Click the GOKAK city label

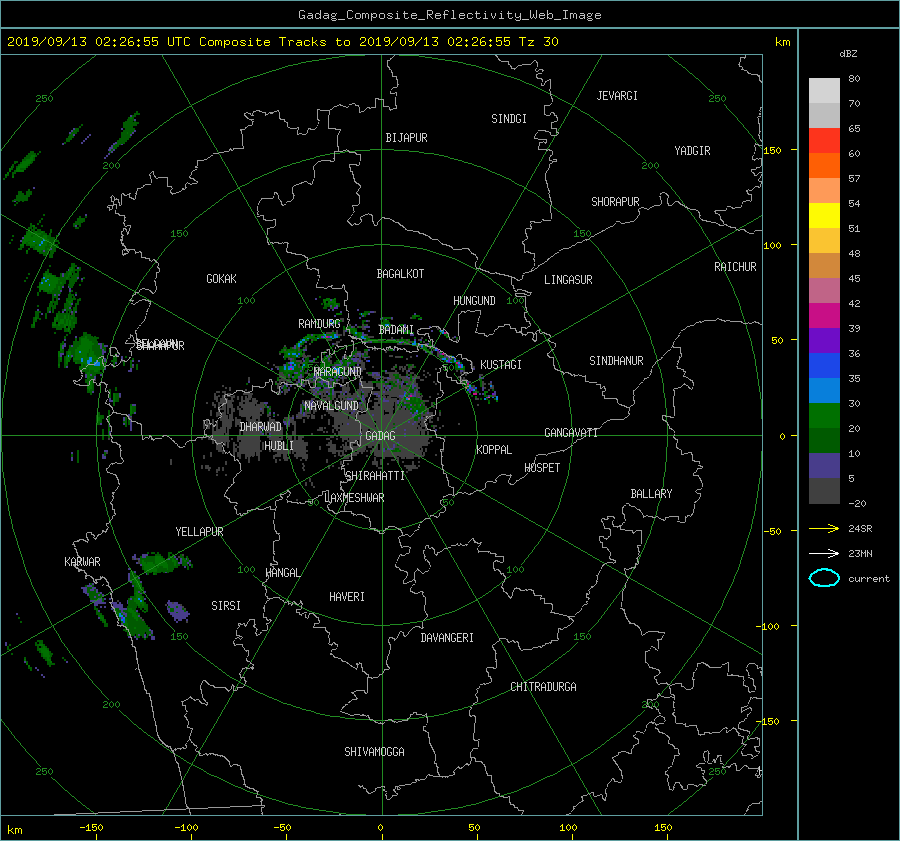(x=221, y=278)
